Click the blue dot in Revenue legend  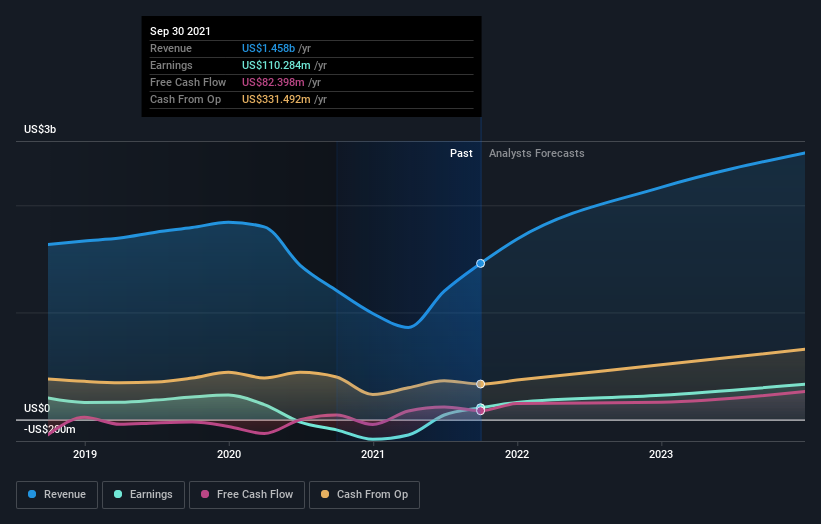click(x=32, y=494)
